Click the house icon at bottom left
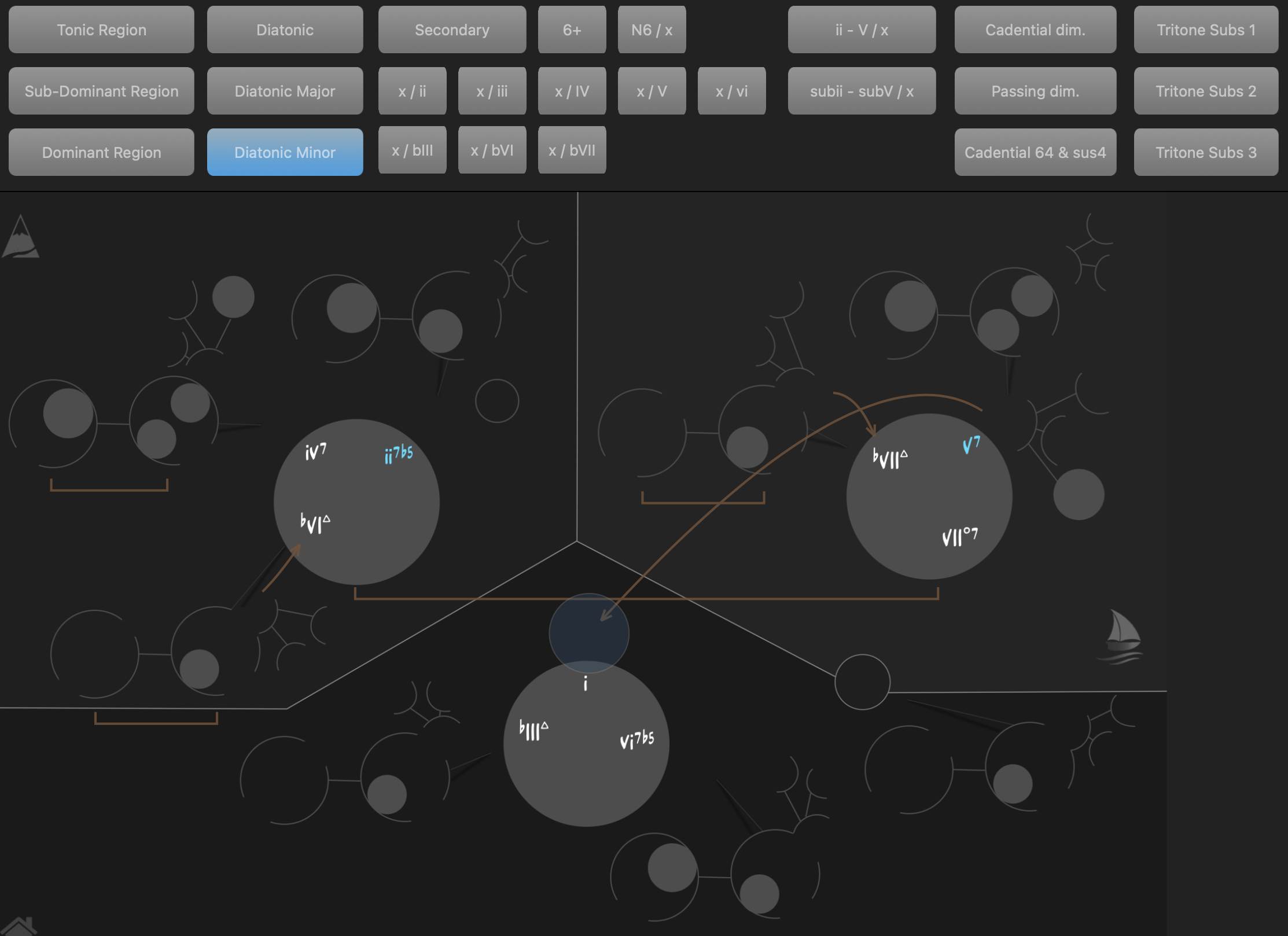Screen dimensions: 1288x936 (19, 927)
